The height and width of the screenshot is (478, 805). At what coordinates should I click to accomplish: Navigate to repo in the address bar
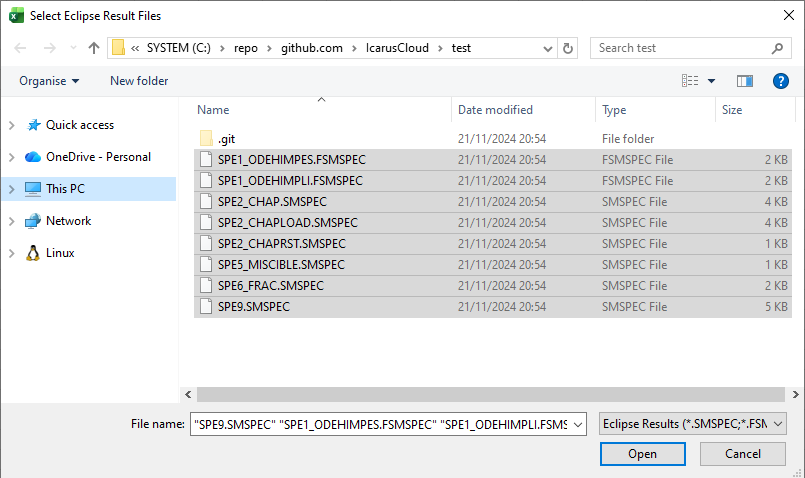tap(245, 48)
